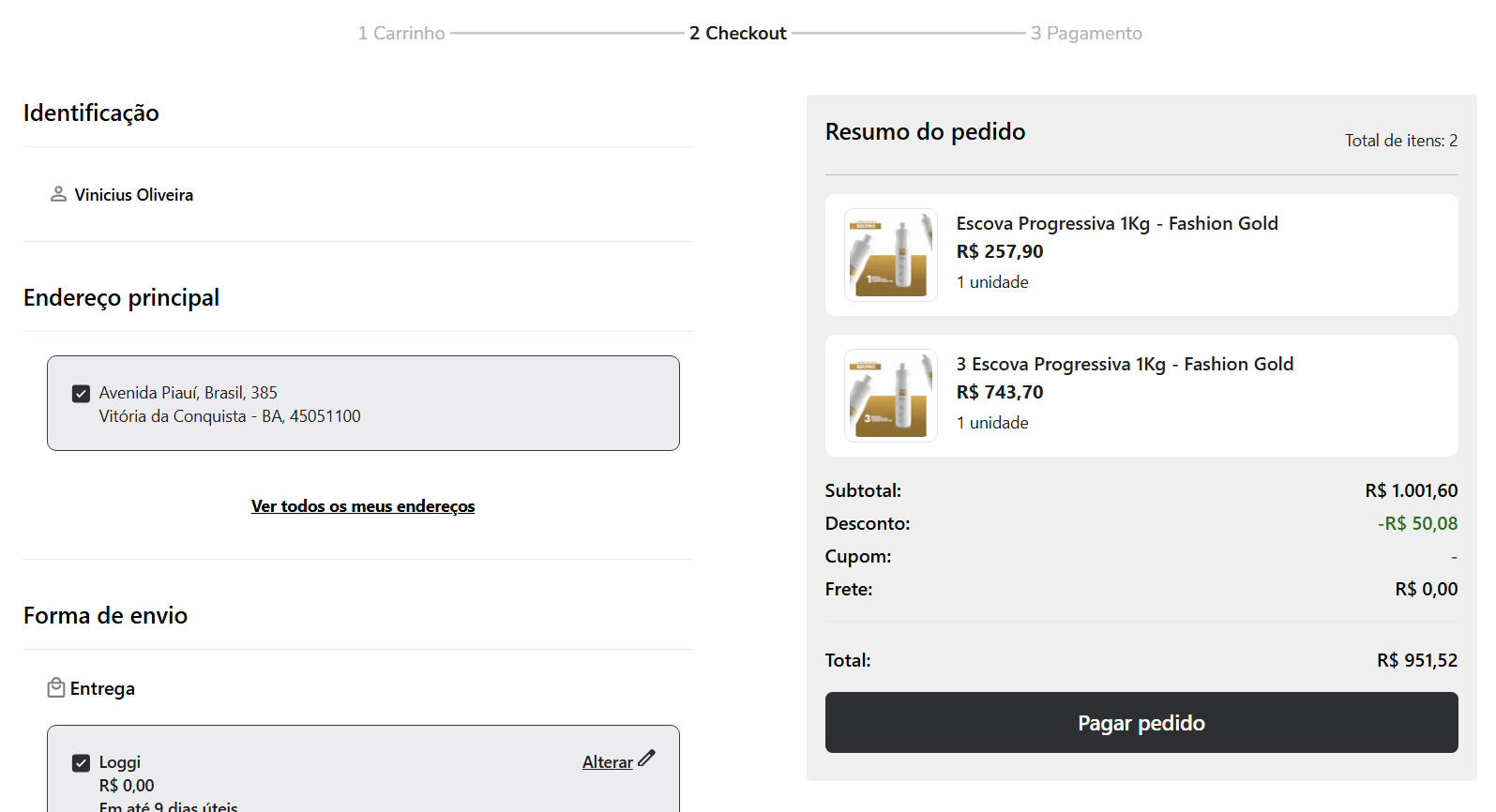Click the Pagar pedido button
Screen dimensions: 1496x812
[1141, 723]
